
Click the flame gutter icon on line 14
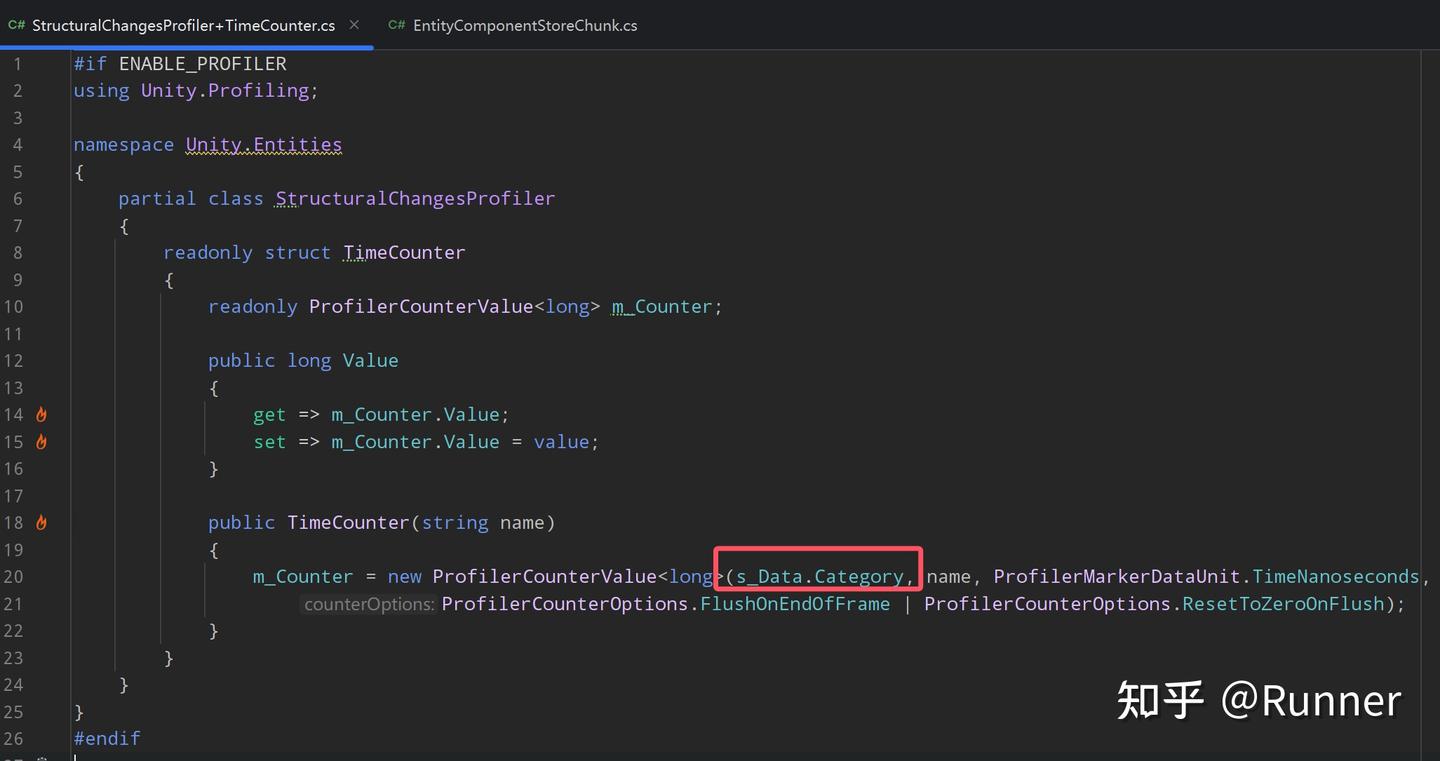pyautogui.click(x=42, y=414)
